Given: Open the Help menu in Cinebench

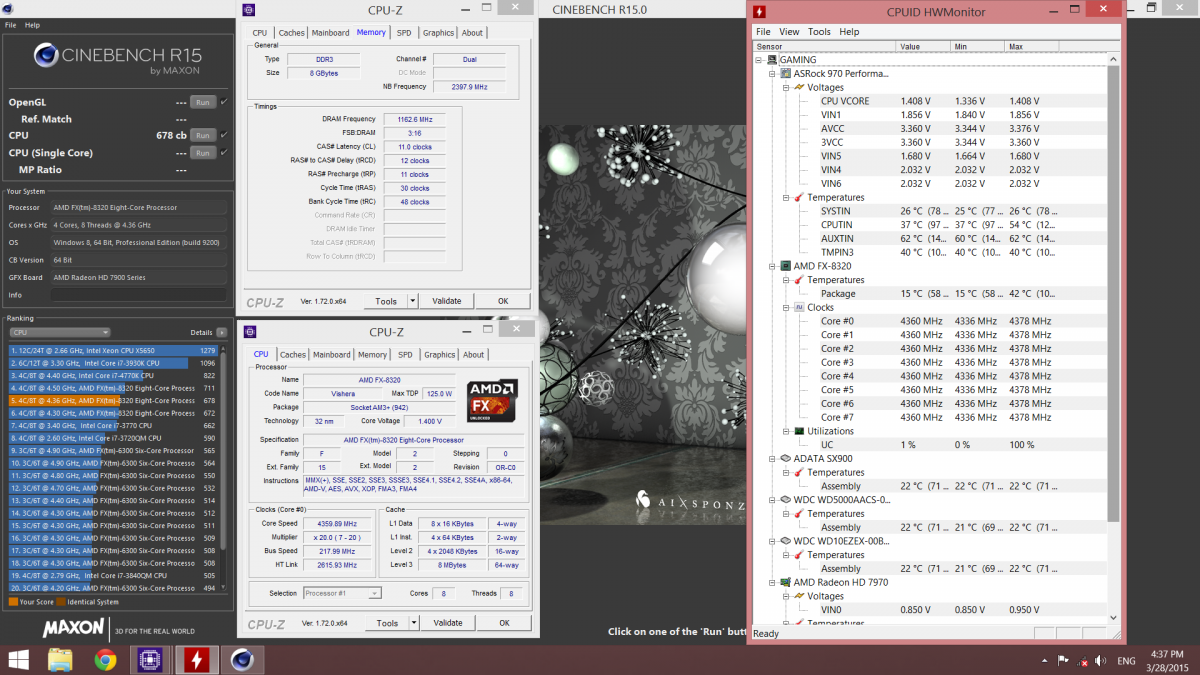Looking at the screenshot, I should coord(32,25).
